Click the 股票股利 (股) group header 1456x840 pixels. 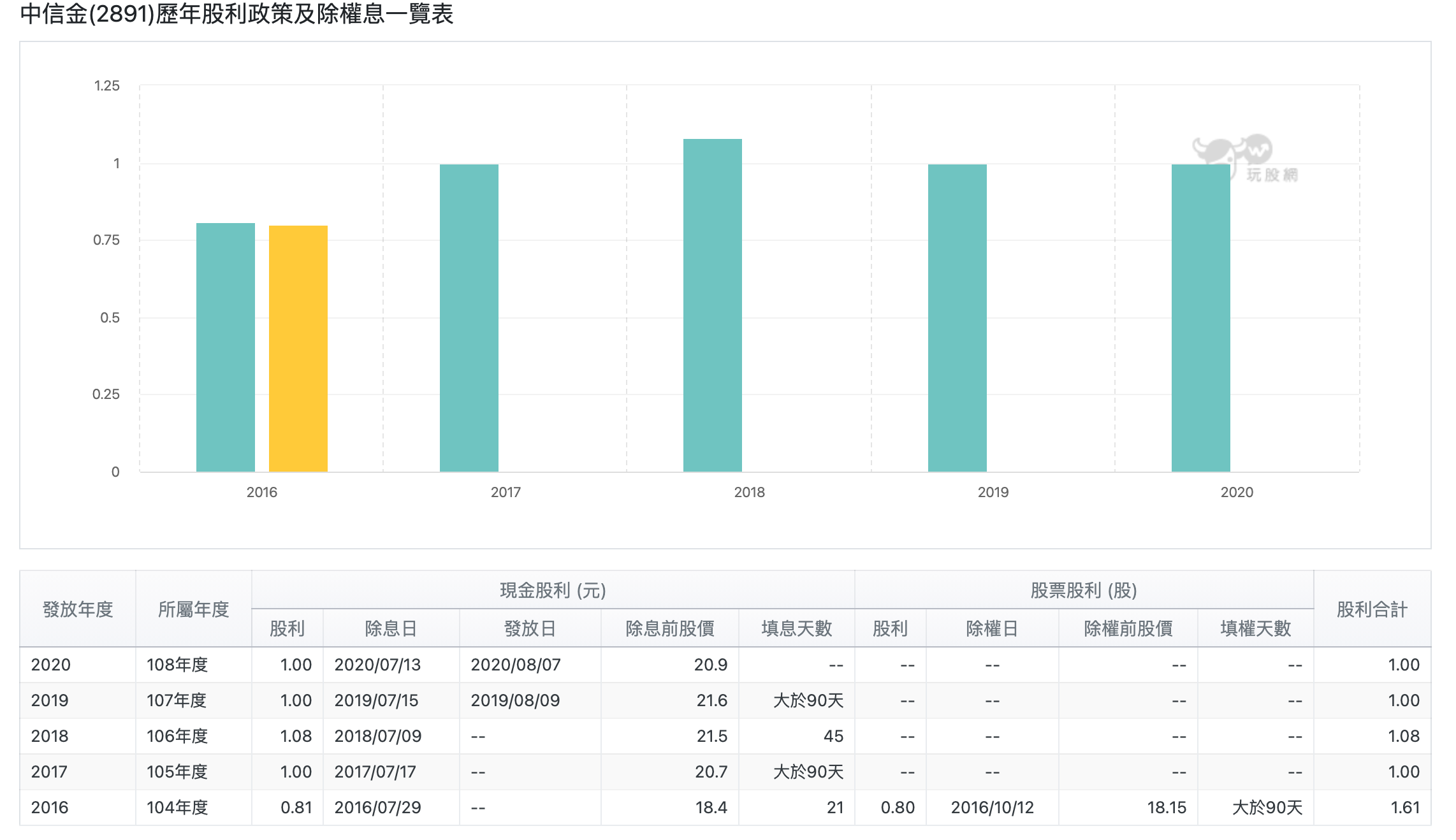(x=1084, y=590)
